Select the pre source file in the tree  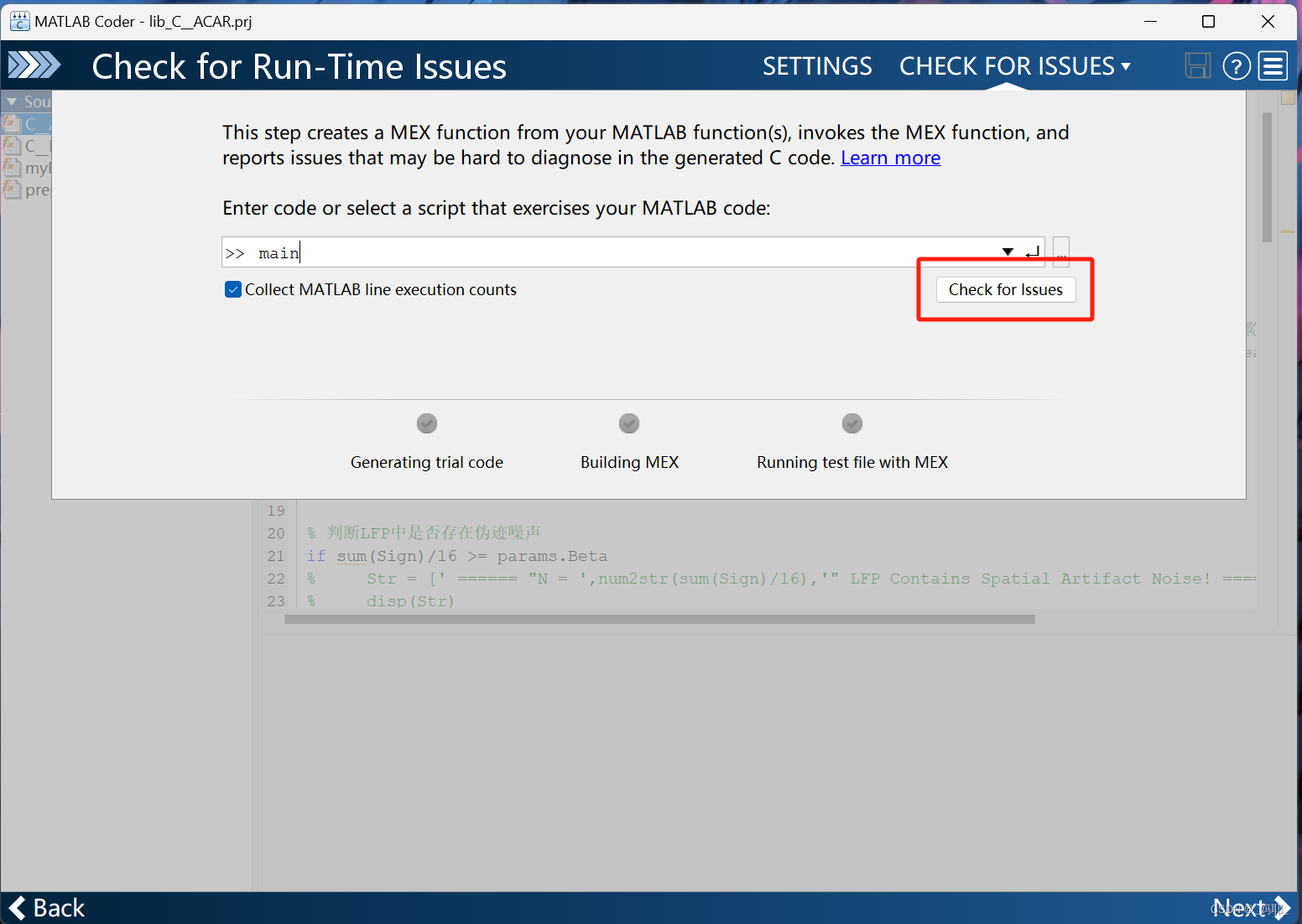pyautogui.click(x=27, y=189)
